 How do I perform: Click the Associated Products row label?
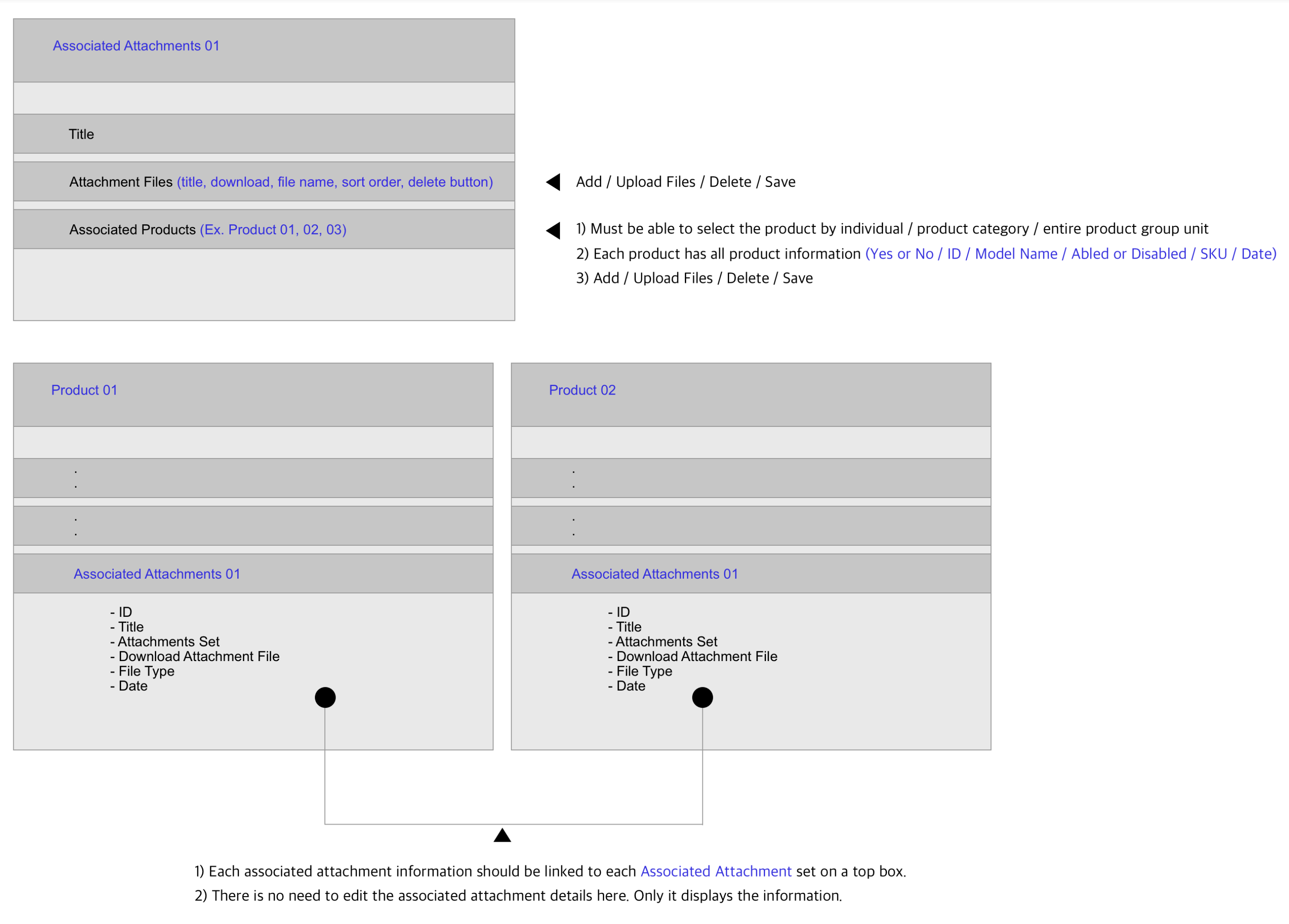click(133, 229)
